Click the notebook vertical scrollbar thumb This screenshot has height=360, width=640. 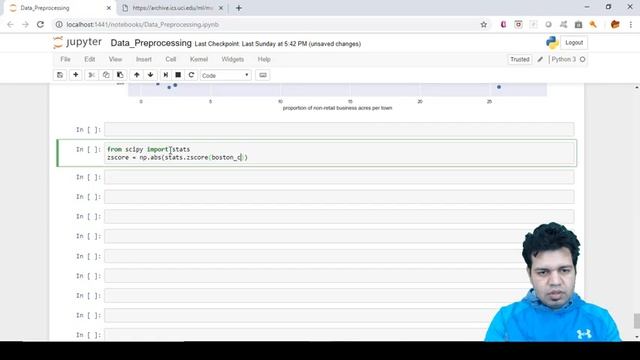coord(637,320)
